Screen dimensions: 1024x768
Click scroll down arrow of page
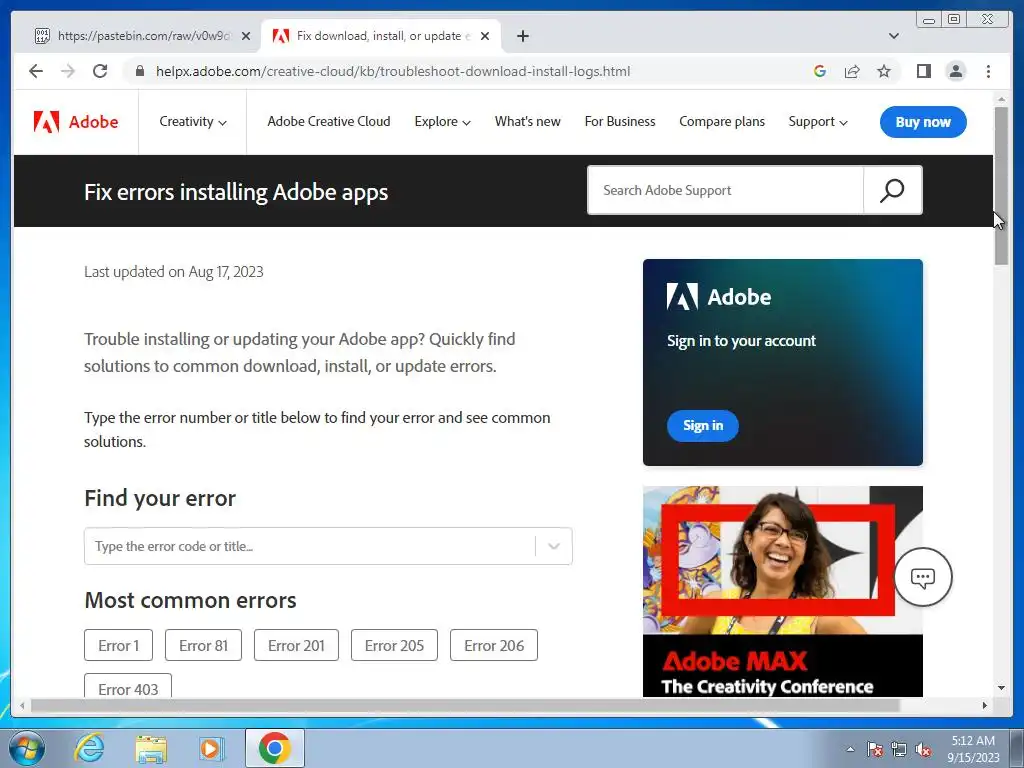[x=1001, y=688]
